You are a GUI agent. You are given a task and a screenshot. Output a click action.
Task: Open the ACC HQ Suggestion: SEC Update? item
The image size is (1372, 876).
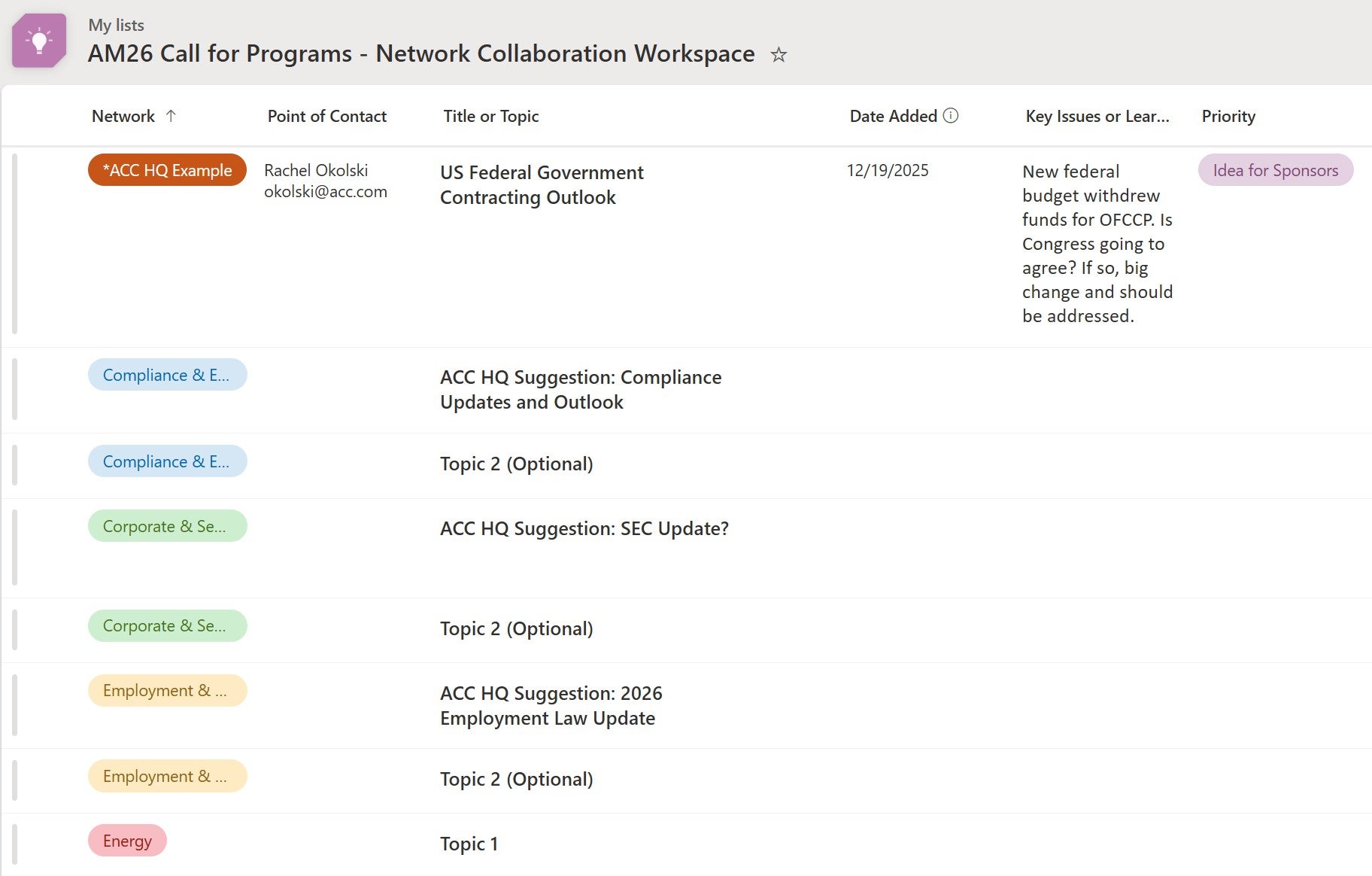click(x=584, y=528)
